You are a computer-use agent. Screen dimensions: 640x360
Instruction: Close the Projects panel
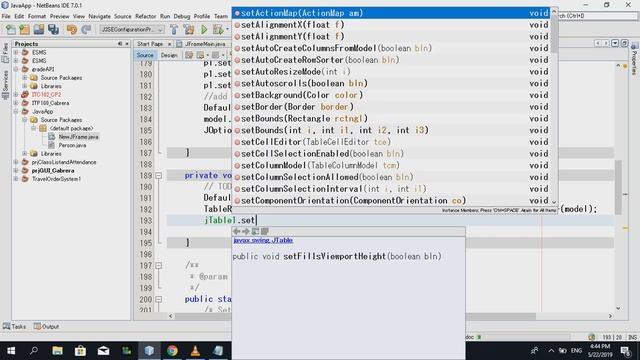(x=127, y=44)
